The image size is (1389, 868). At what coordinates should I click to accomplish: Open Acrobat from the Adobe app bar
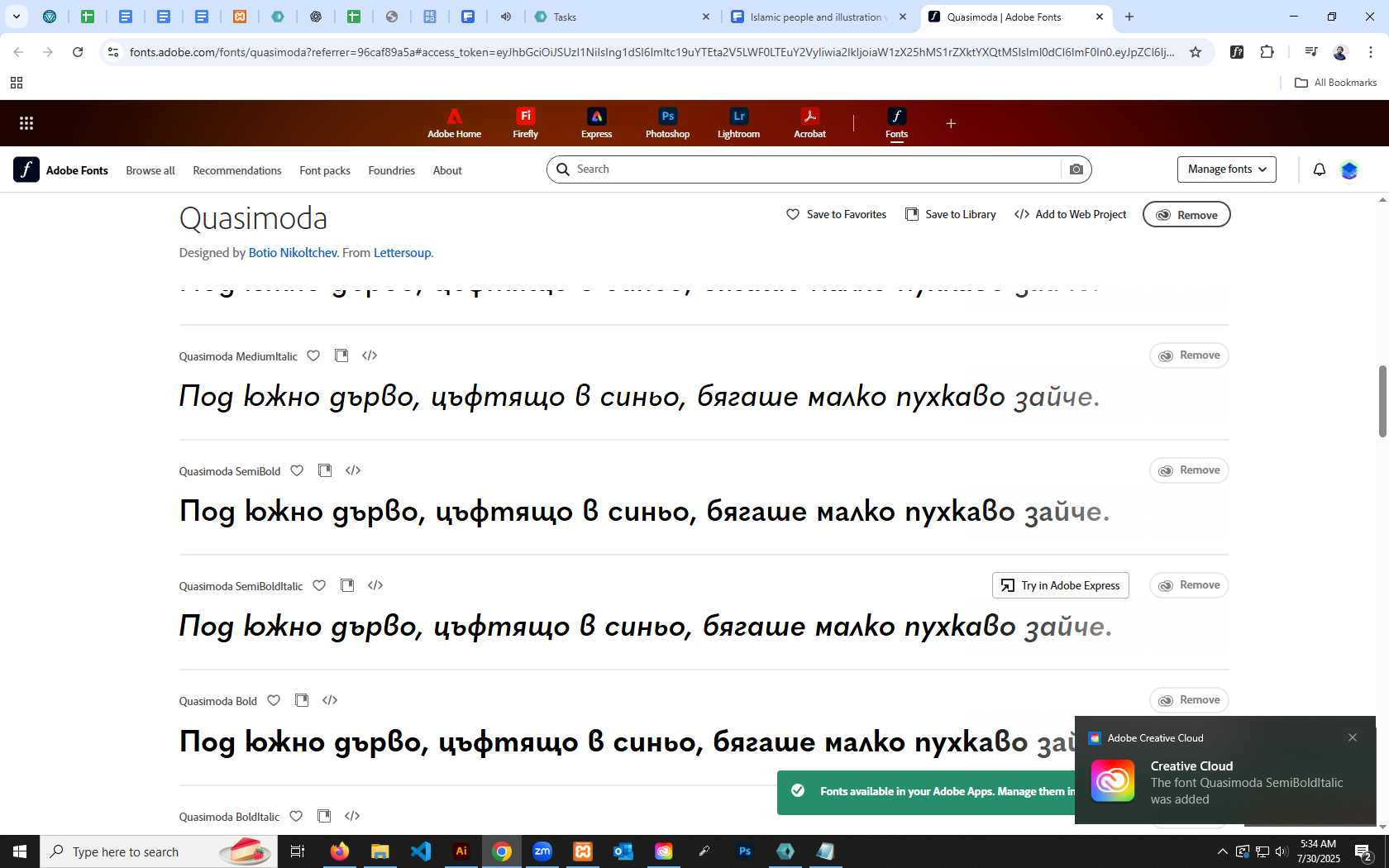click(809, 123)
